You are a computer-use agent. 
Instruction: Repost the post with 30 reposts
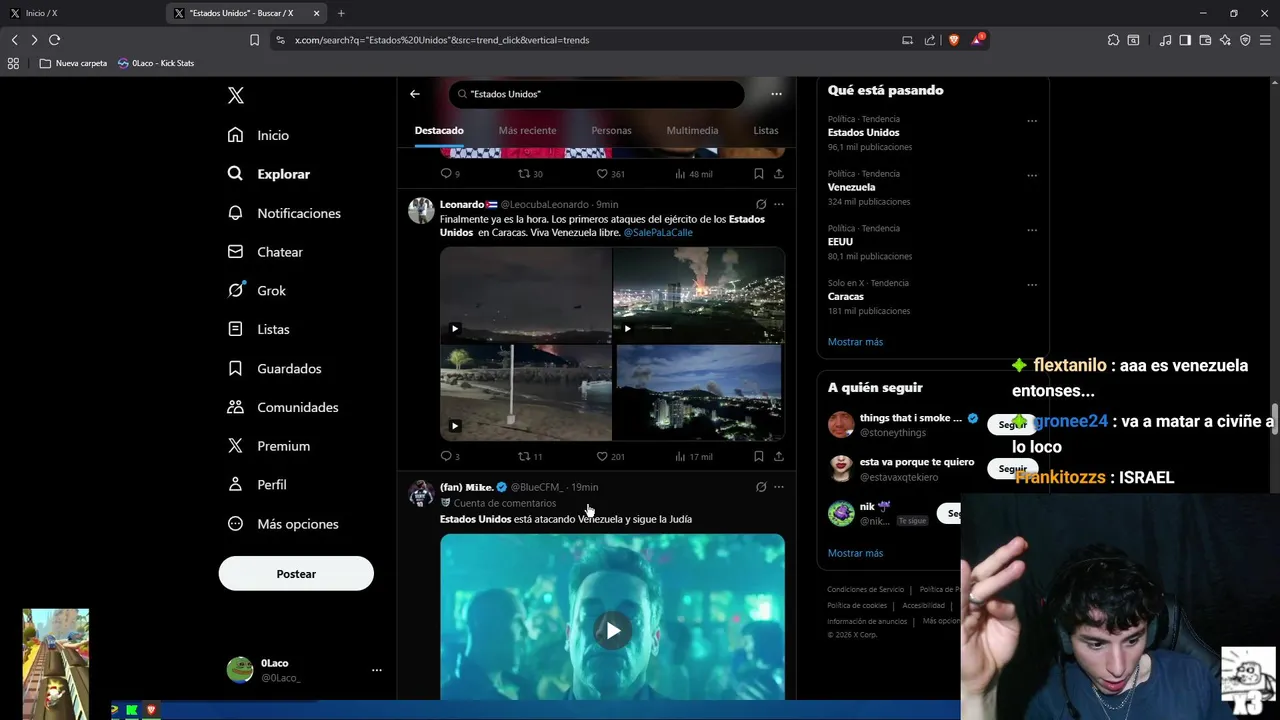tap(530, 174)
